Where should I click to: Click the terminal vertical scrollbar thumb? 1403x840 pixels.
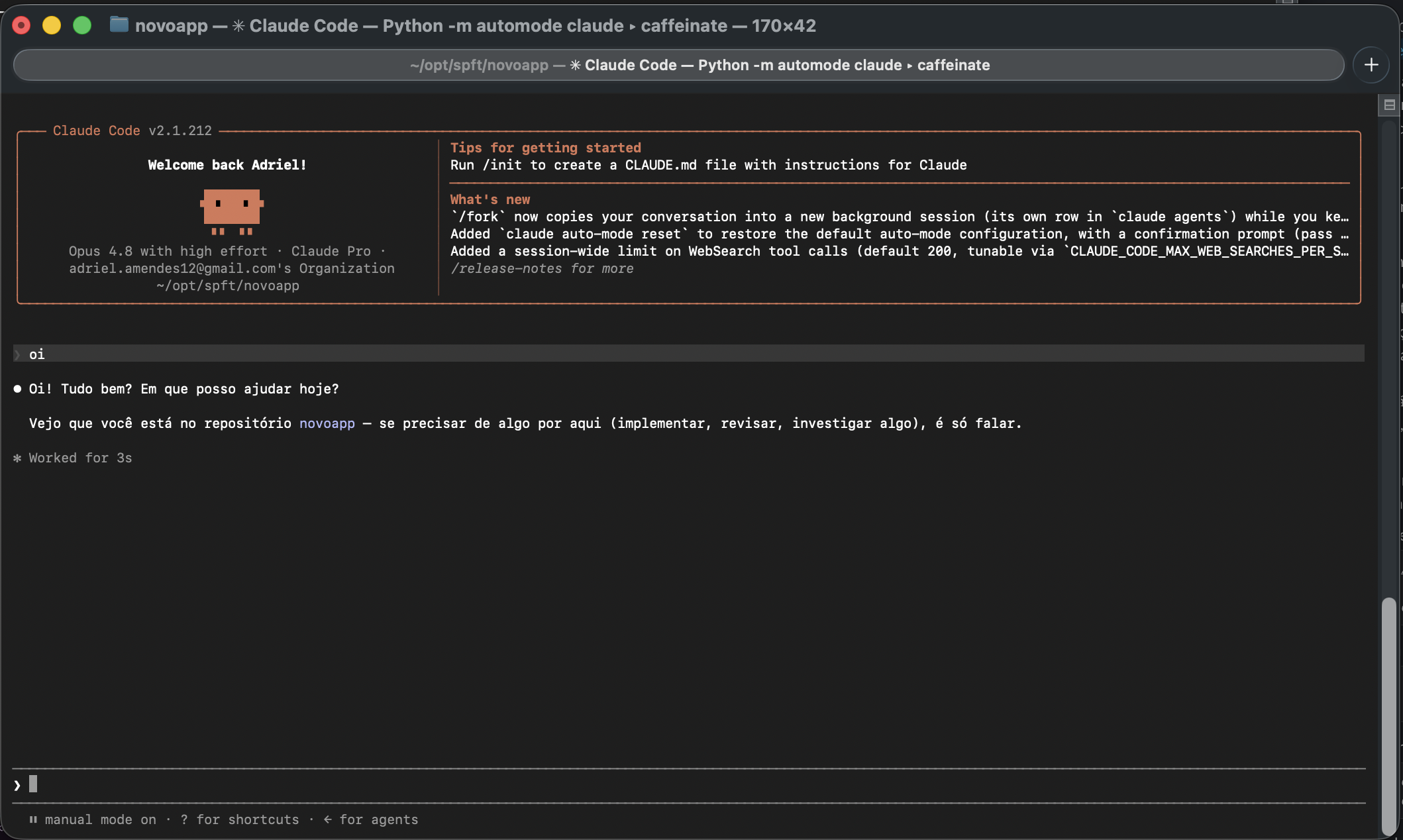coord(1388,715)
